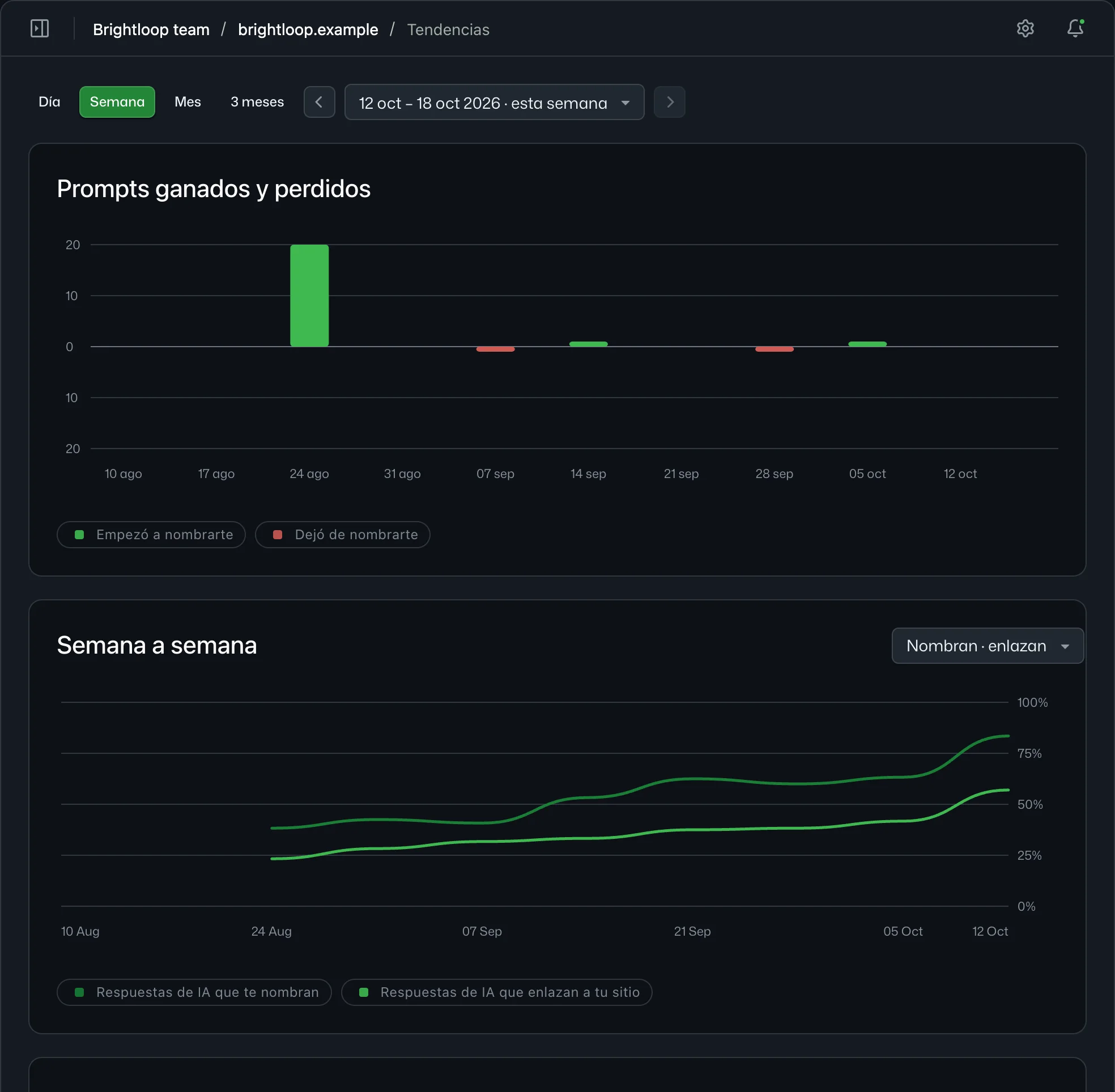Viewport: 1115px width, 1092px height.
Task: Toggle the sidebar panel icon
Action: (40, 29)
